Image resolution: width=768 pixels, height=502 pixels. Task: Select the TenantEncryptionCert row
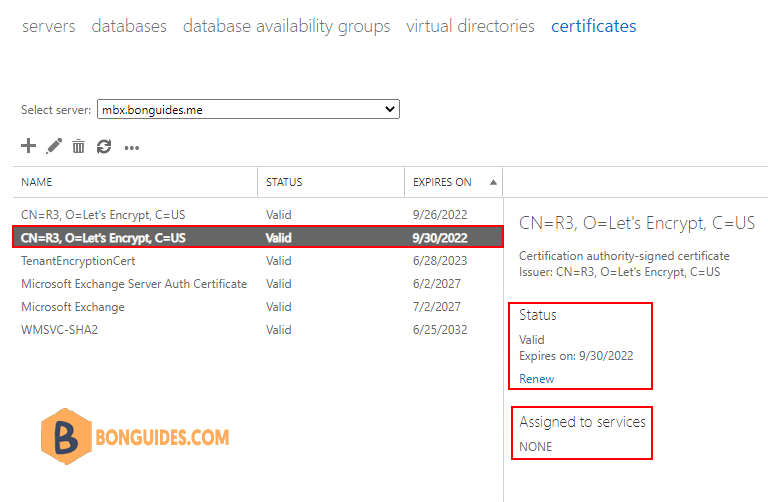[258, 261]
